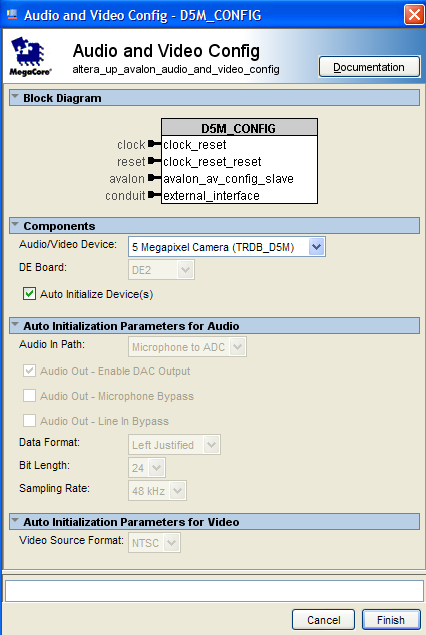Click the clock connector marker

click(154, 144)
